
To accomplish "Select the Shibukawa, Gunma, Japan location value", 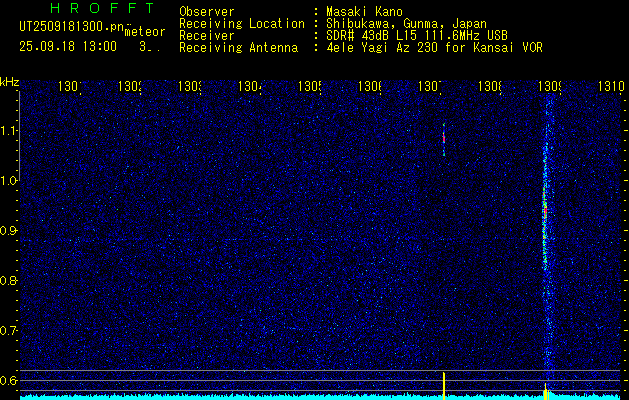I will 400,23.
